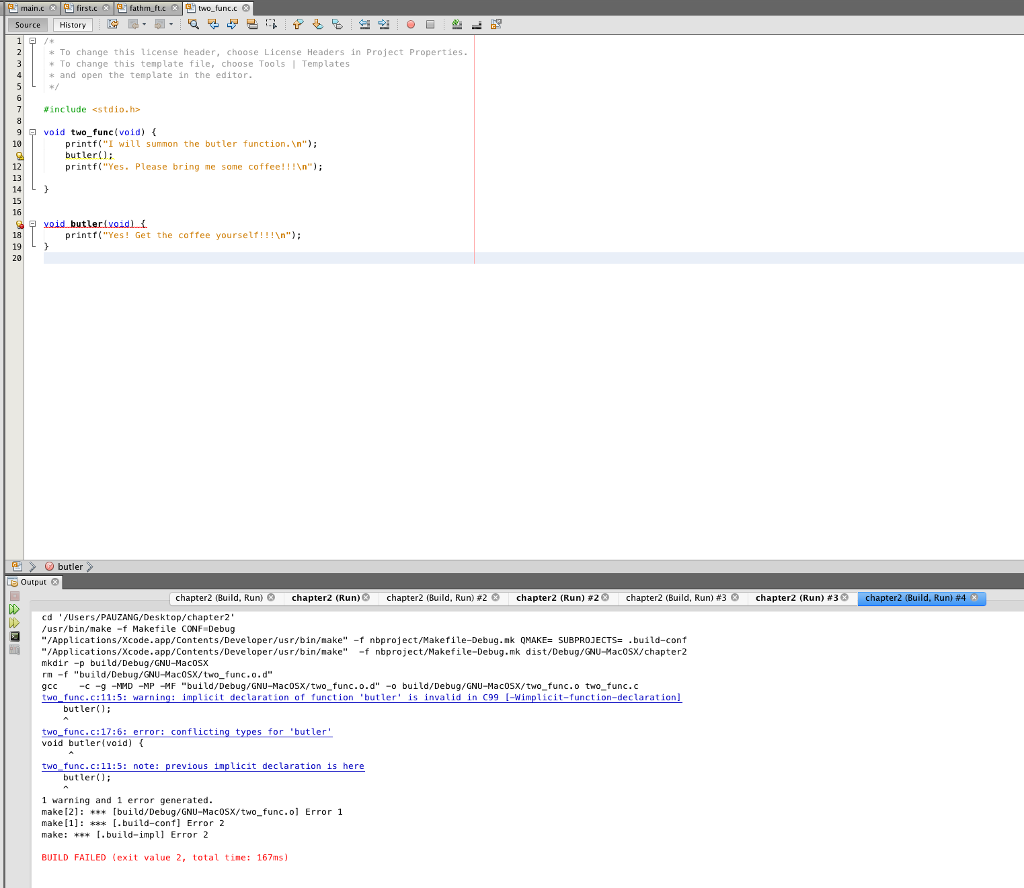Collapse the license comment fold on line 1
Image resolution: width=1024 pixels, height=888 pixels.
click(x=33, y=40)
